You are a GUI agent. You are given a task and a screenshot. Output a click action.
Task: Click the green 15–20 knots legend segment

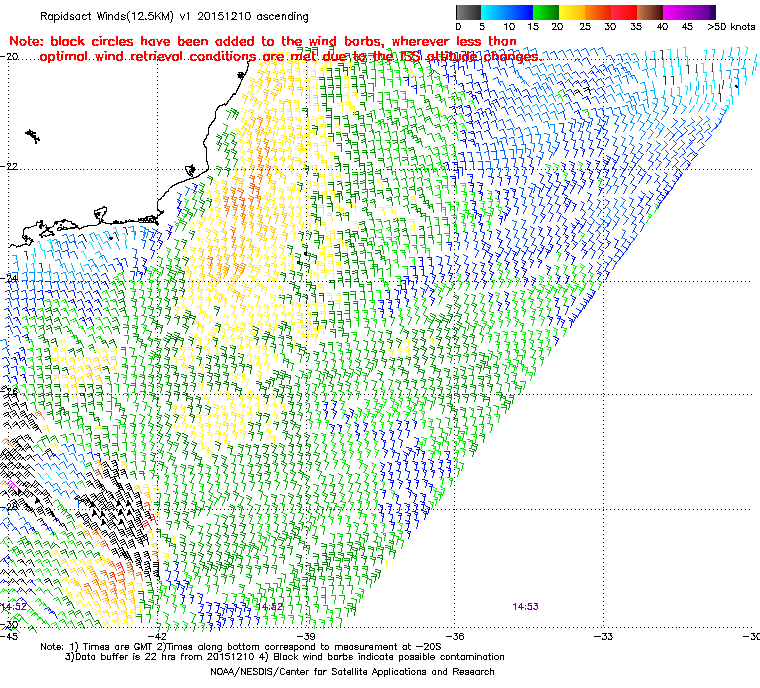(x=546, y=12)
